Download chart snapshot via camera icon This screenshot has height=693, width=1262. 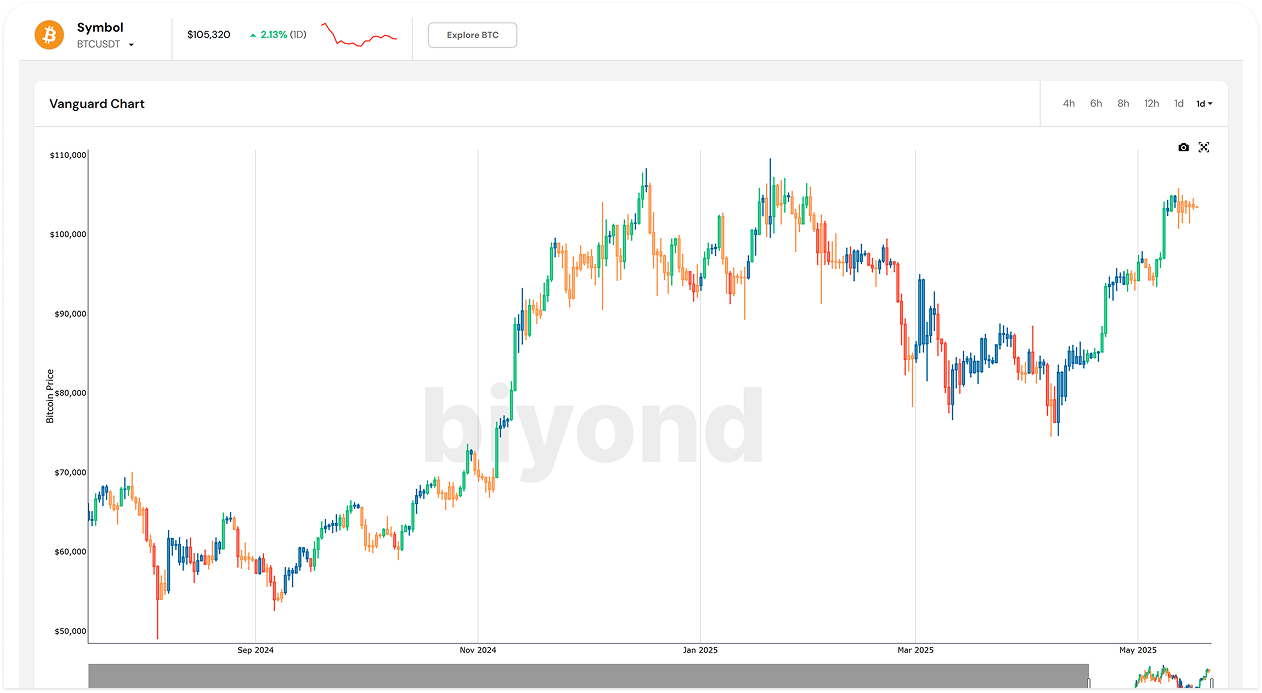[x=1184, y=147]
